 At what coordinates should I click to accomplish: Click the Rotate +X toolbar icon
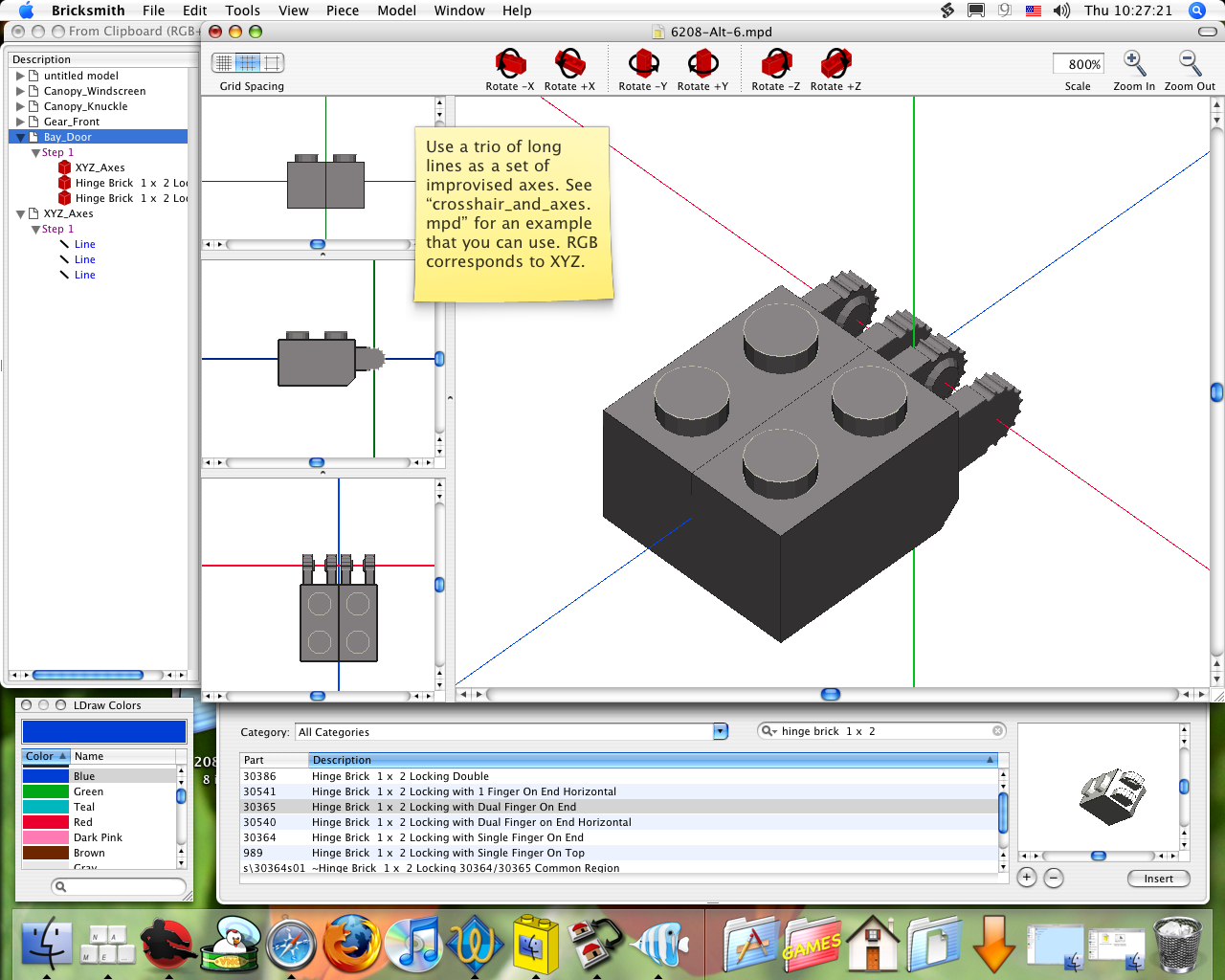point(569,65)
